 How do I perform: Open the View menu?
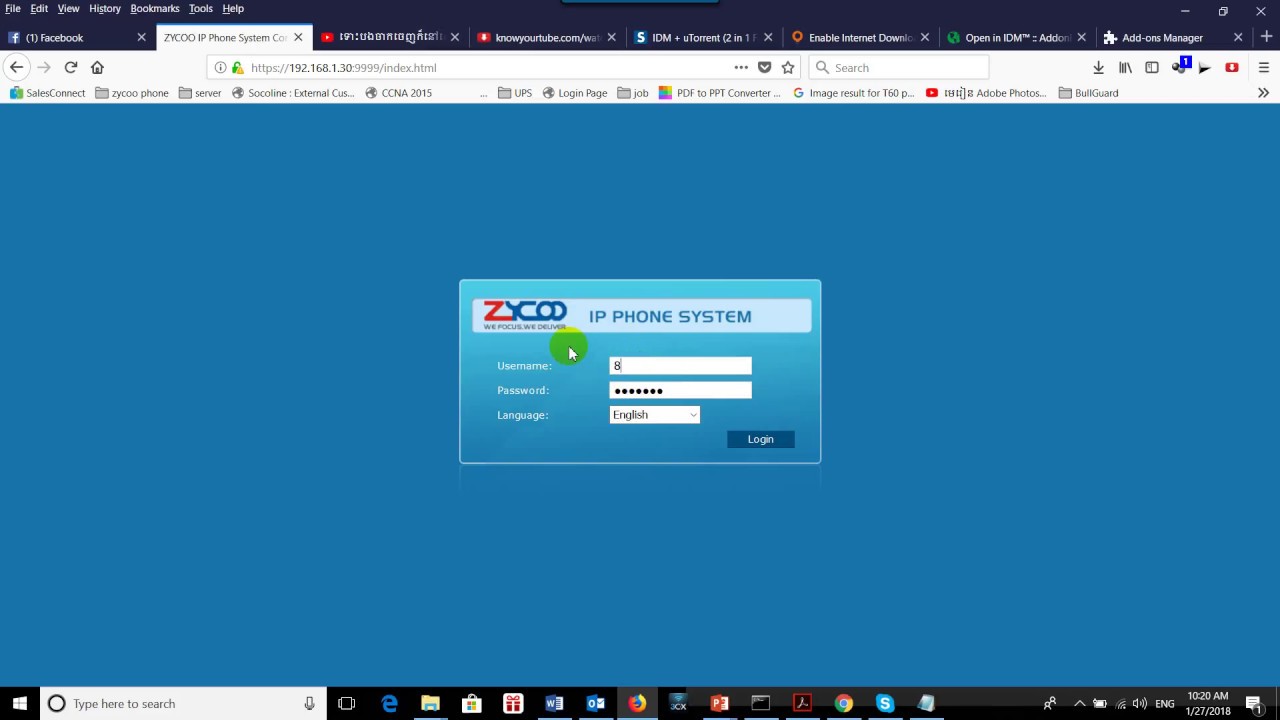pos(68,8)
